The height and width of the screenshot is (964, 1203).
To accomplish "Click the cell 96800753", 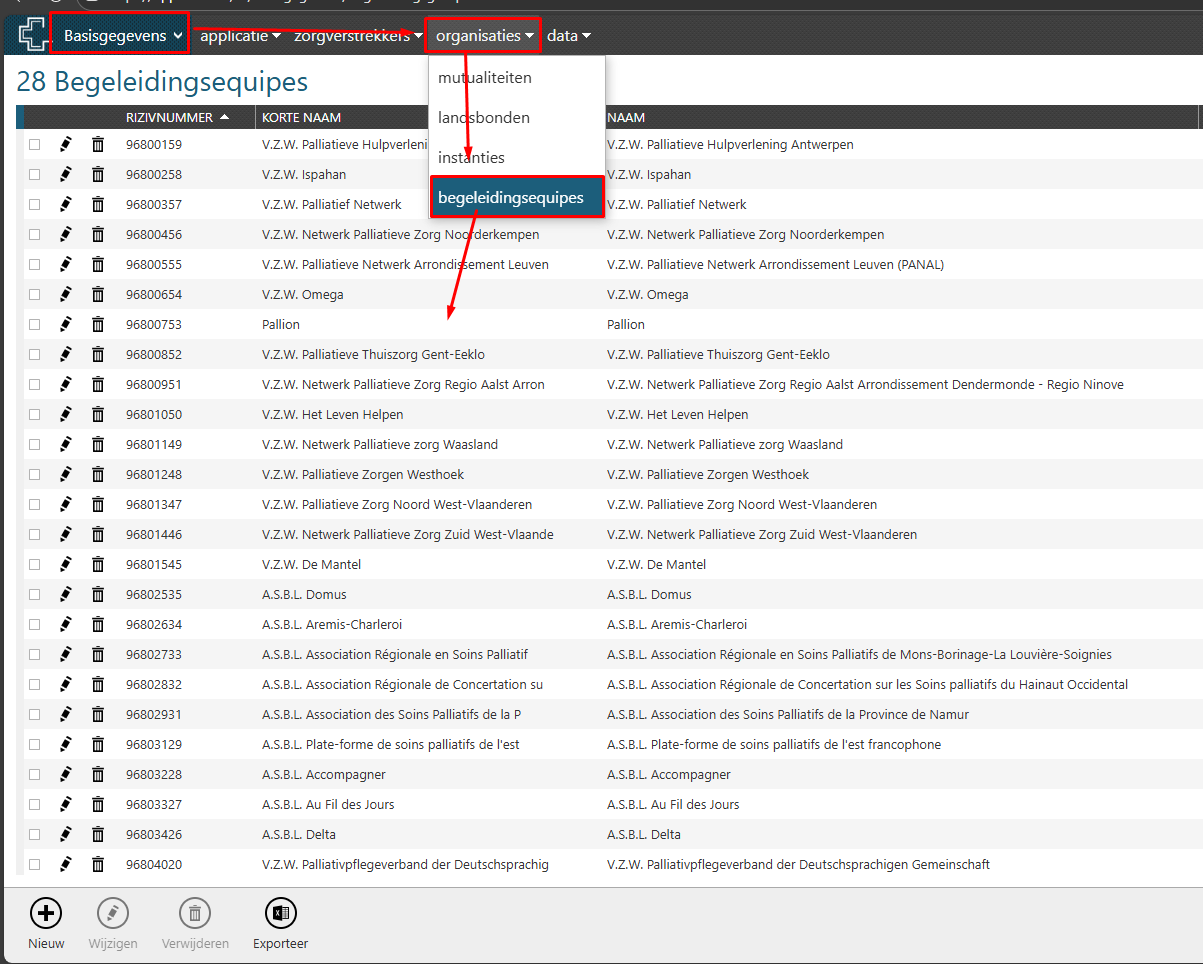I will pyautogui.click(x=154, y=325).
